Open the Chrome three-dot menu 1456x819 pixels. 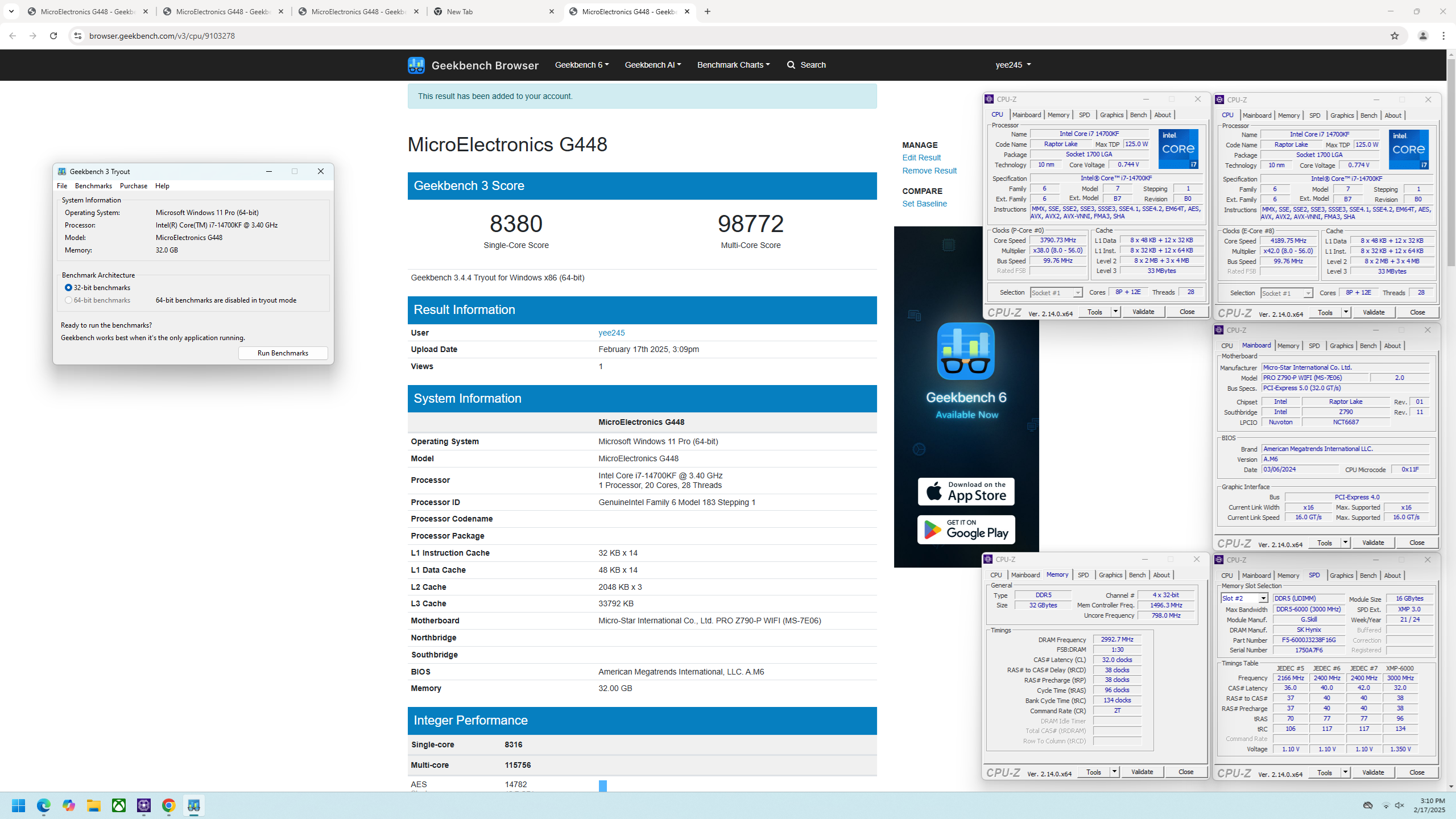(x=1443, y=36)
